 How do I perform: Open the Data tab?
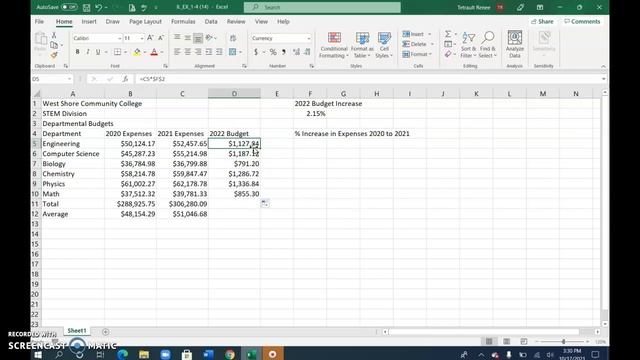click(211, 21)
